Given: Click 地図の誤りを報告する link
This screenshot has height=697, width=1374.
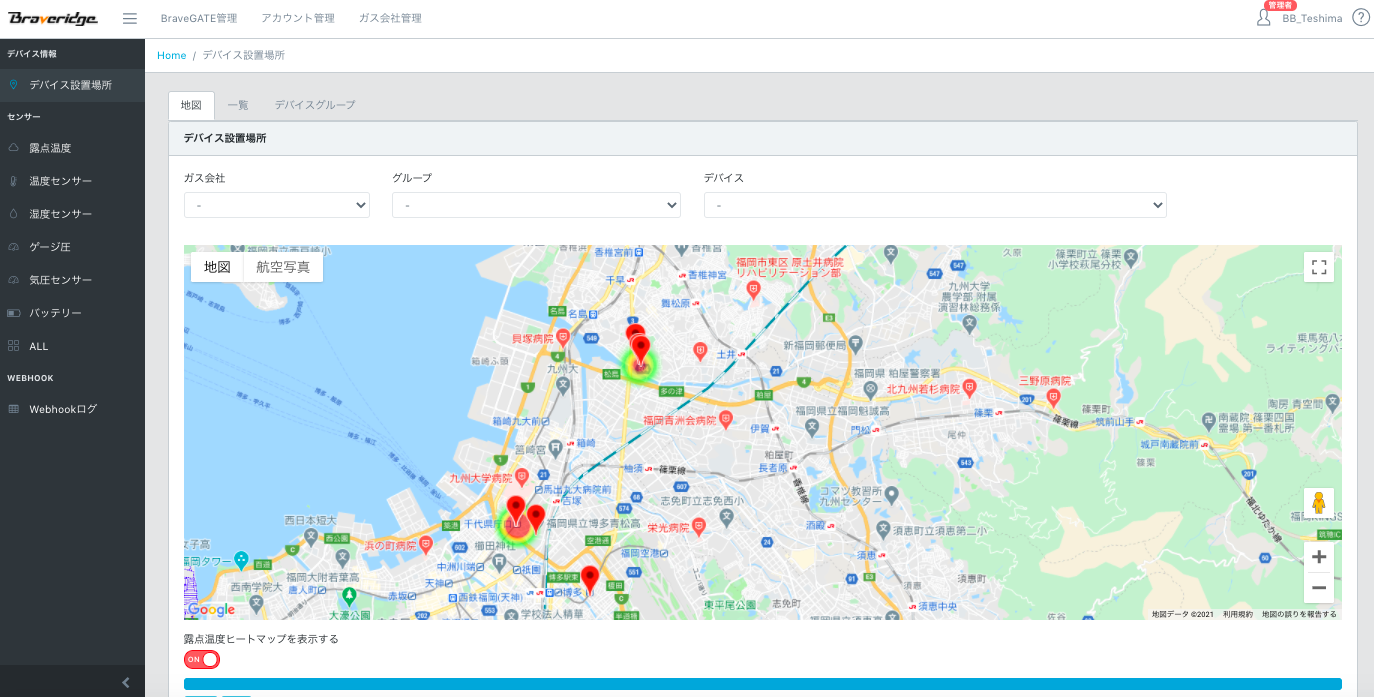Looking at the screenshot, I should 1299,614.
